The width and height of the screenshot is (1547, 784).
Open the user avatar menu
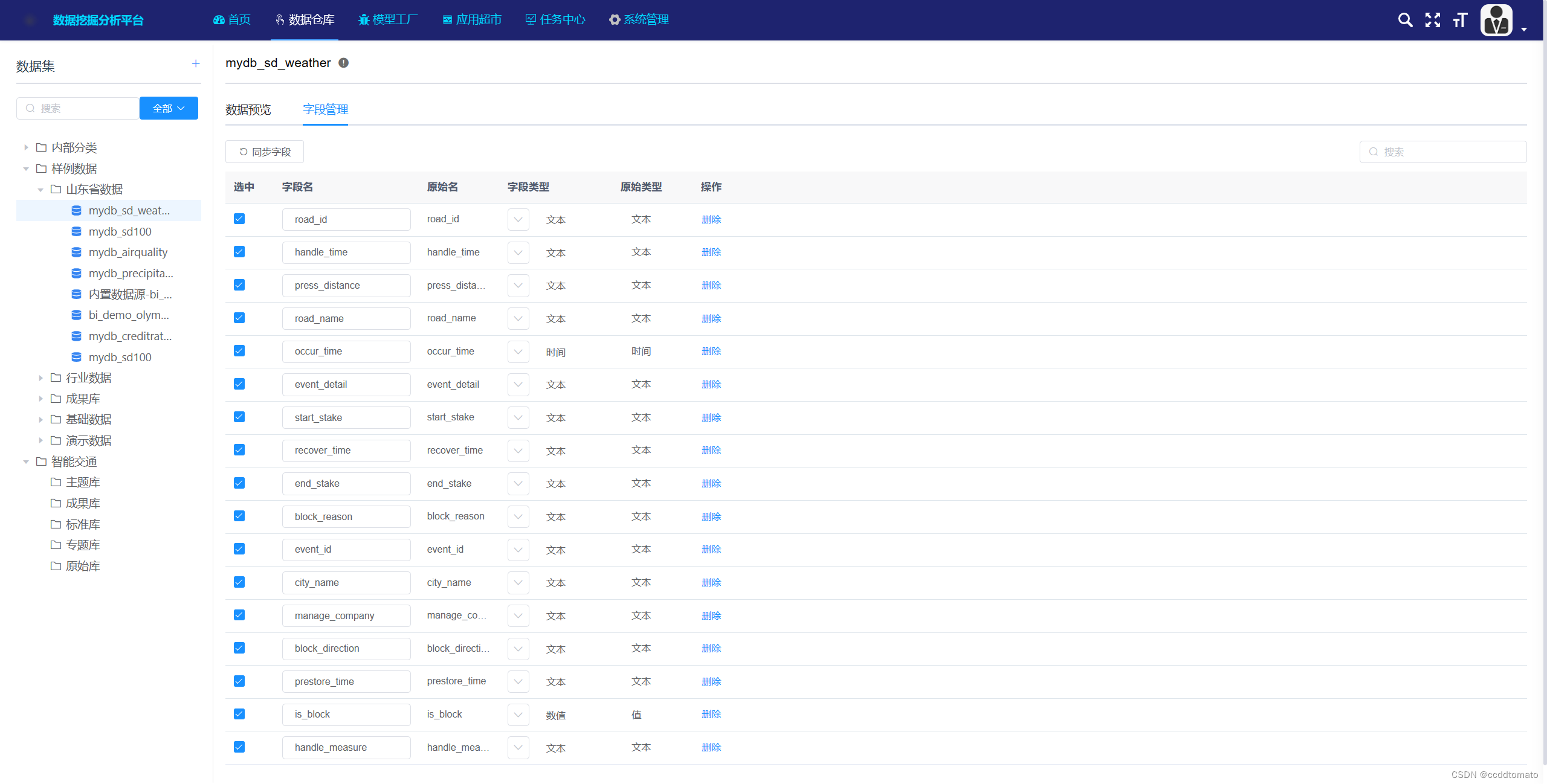pos(1497,21)
